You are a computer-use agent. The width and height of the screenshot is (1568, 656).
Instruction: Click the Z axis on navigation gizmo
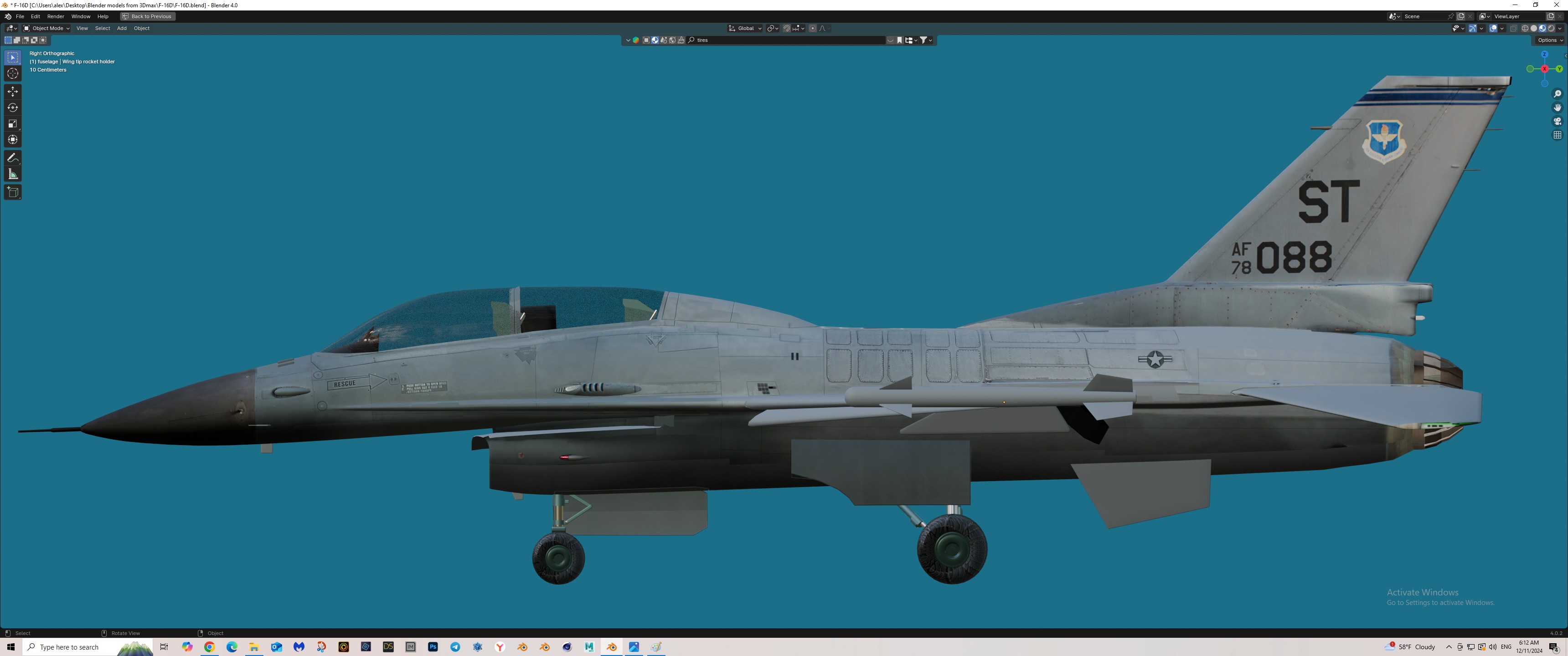coord(1544,55)
